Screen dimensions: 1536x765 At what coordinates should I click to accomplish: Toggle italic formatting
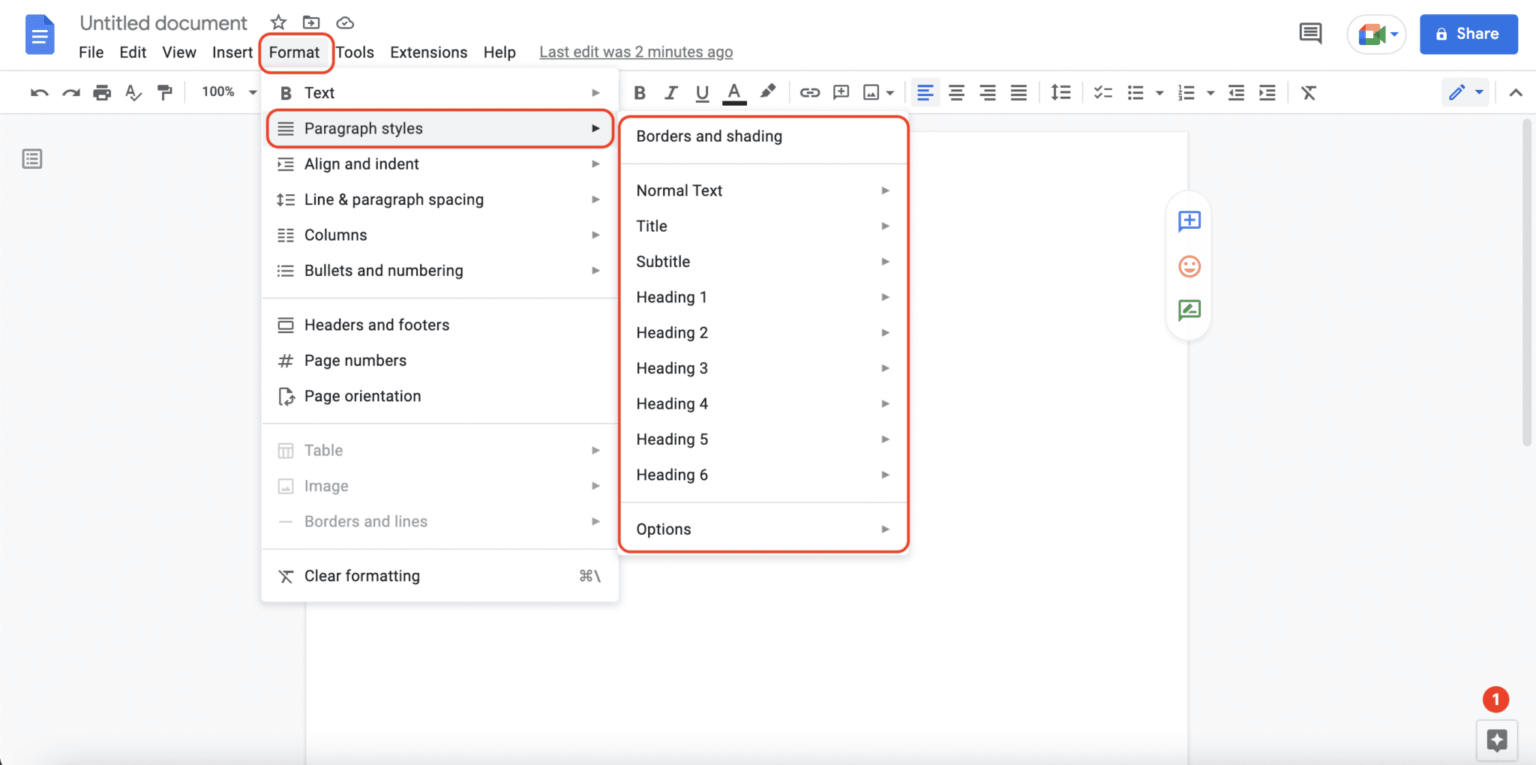click(671, 93)
